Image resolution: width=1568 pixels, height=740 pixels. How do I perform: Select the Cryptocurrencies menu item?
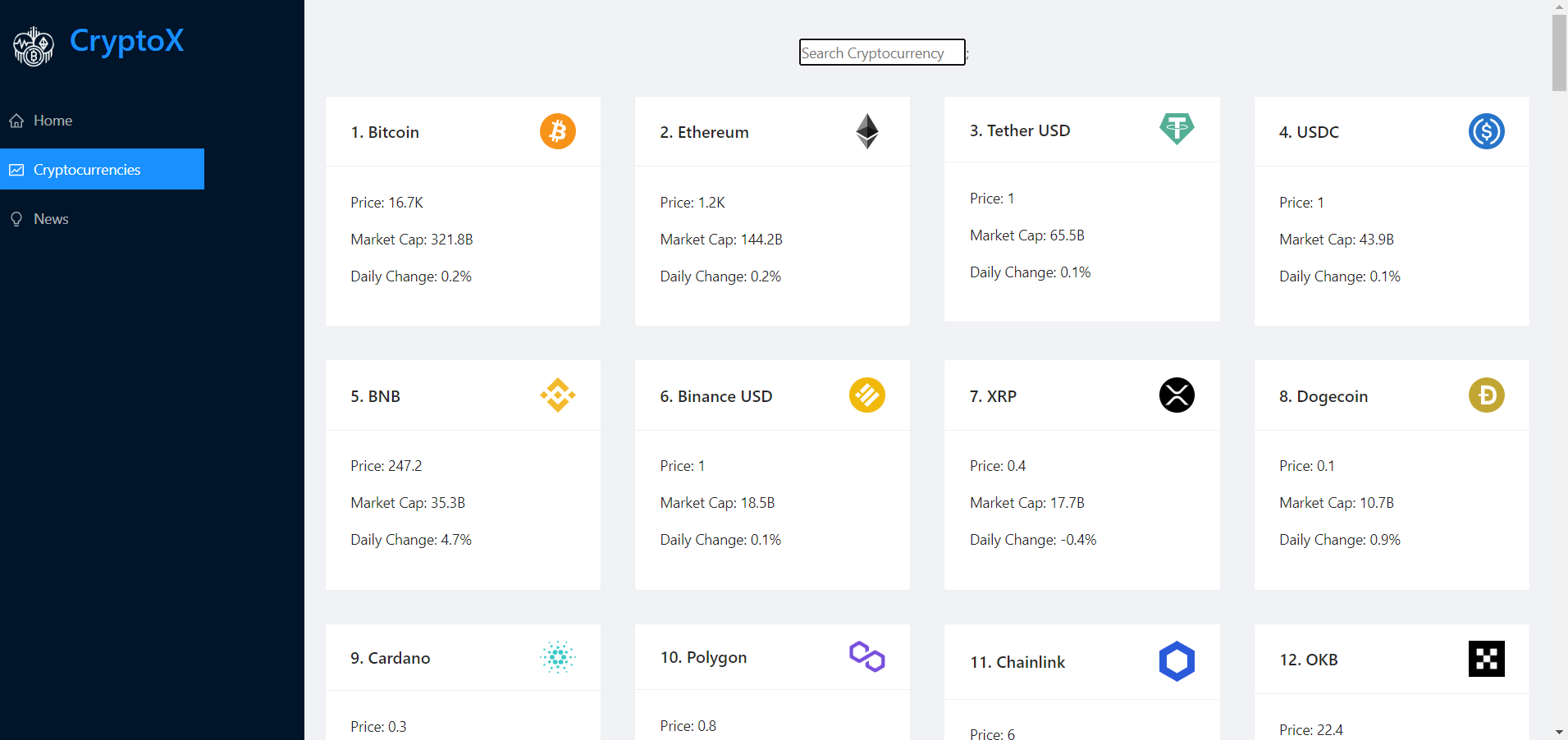pos(102,169)
